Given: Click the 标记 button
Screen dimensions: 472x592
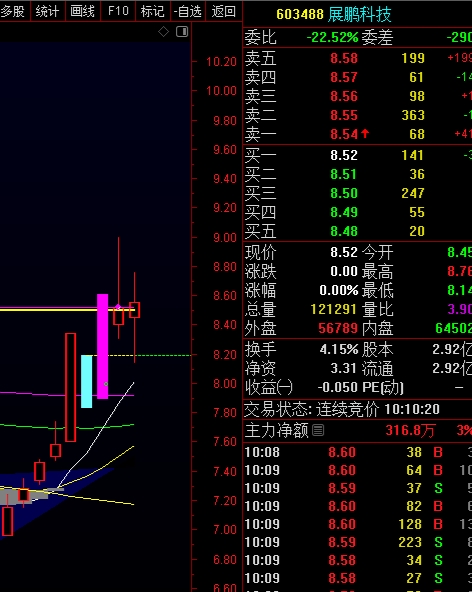Looking at the screenshot, I should click(x=153, y=11).
